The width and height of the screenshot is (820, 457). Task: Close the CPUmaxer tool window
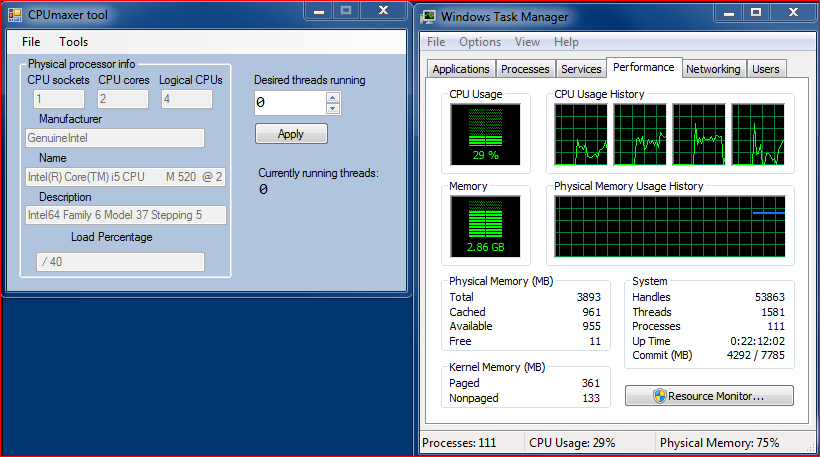(383, 11)
